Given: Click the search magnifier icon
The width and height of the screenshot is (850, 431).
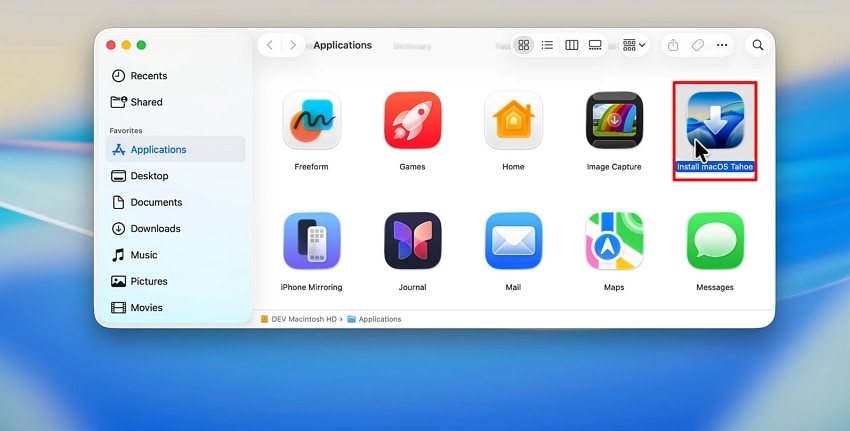Looking at the screenshot, I should coord(758,45).
